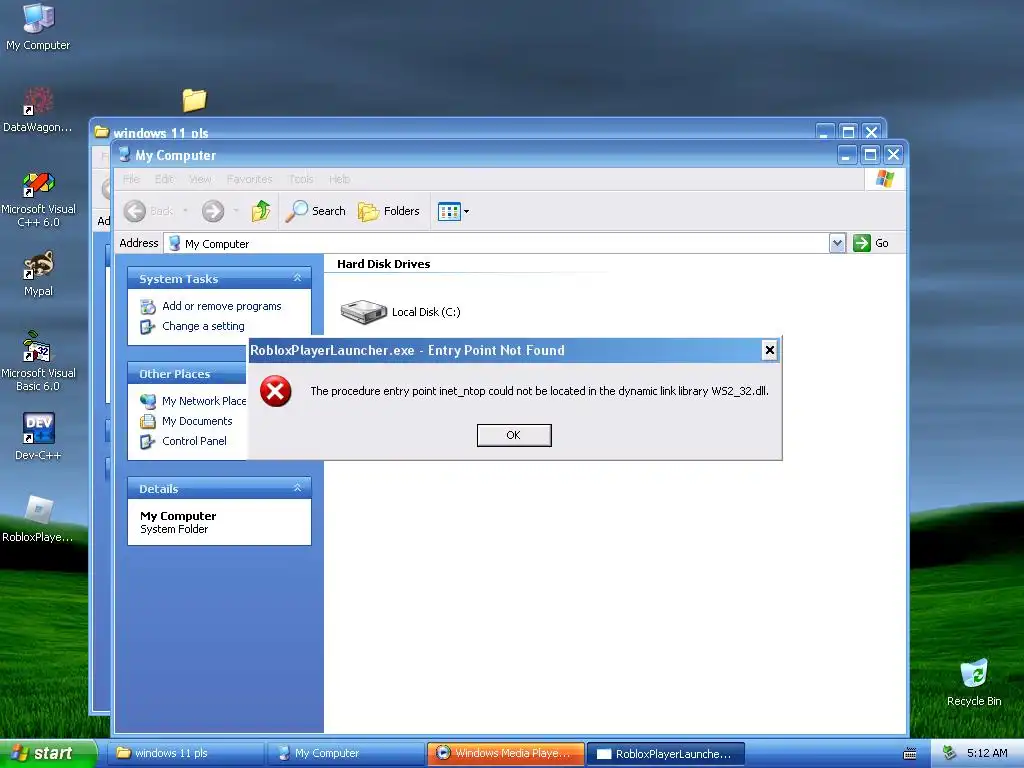Click Change a setting link

203,326
